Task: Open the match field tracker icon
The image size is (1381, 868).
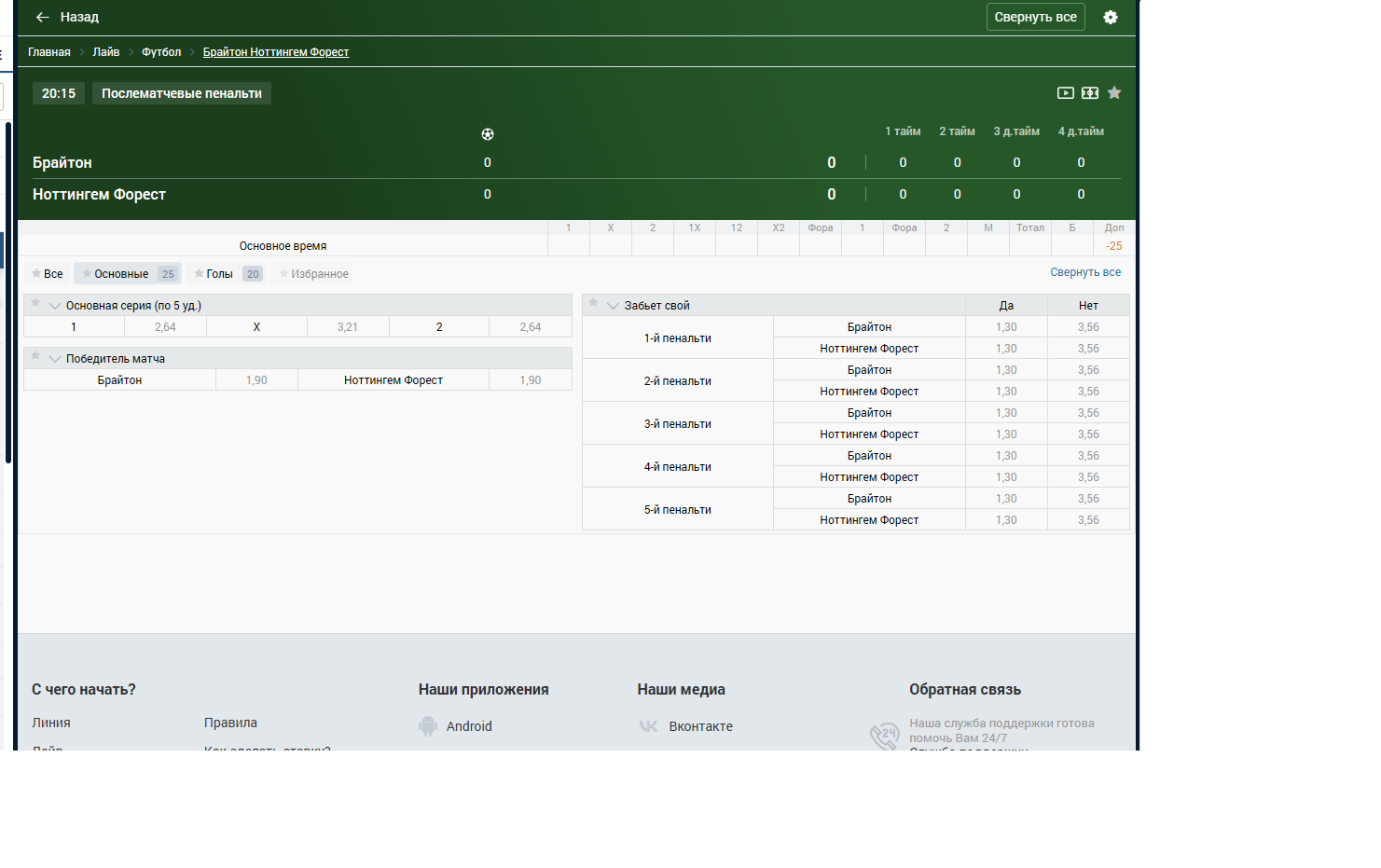Action: click(1089, 93)
